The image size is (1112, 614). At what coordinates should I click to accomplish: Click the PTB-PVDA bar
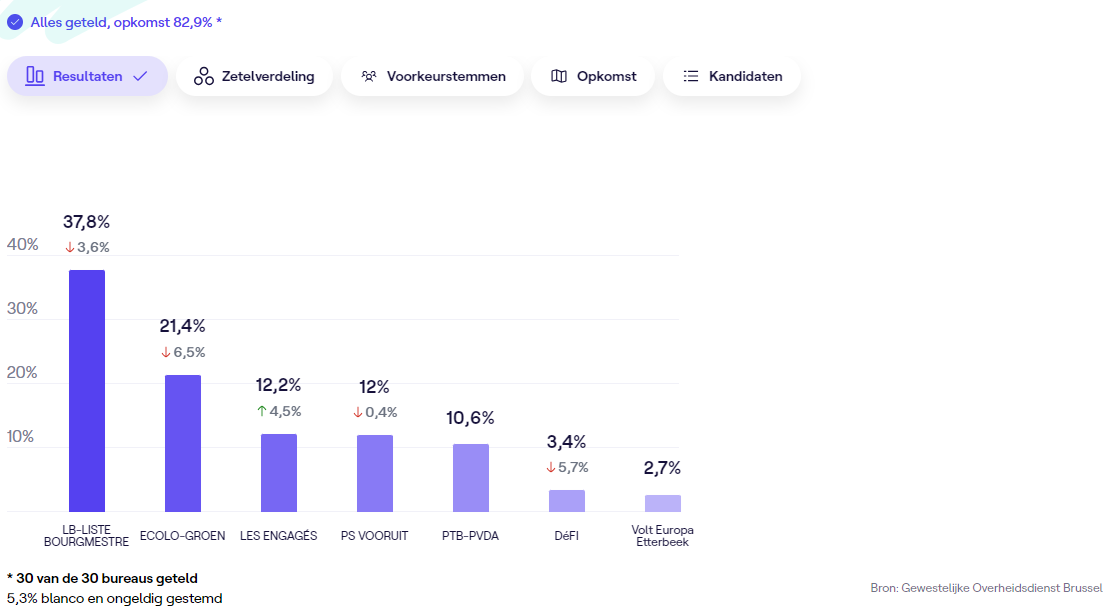[471, 478]
